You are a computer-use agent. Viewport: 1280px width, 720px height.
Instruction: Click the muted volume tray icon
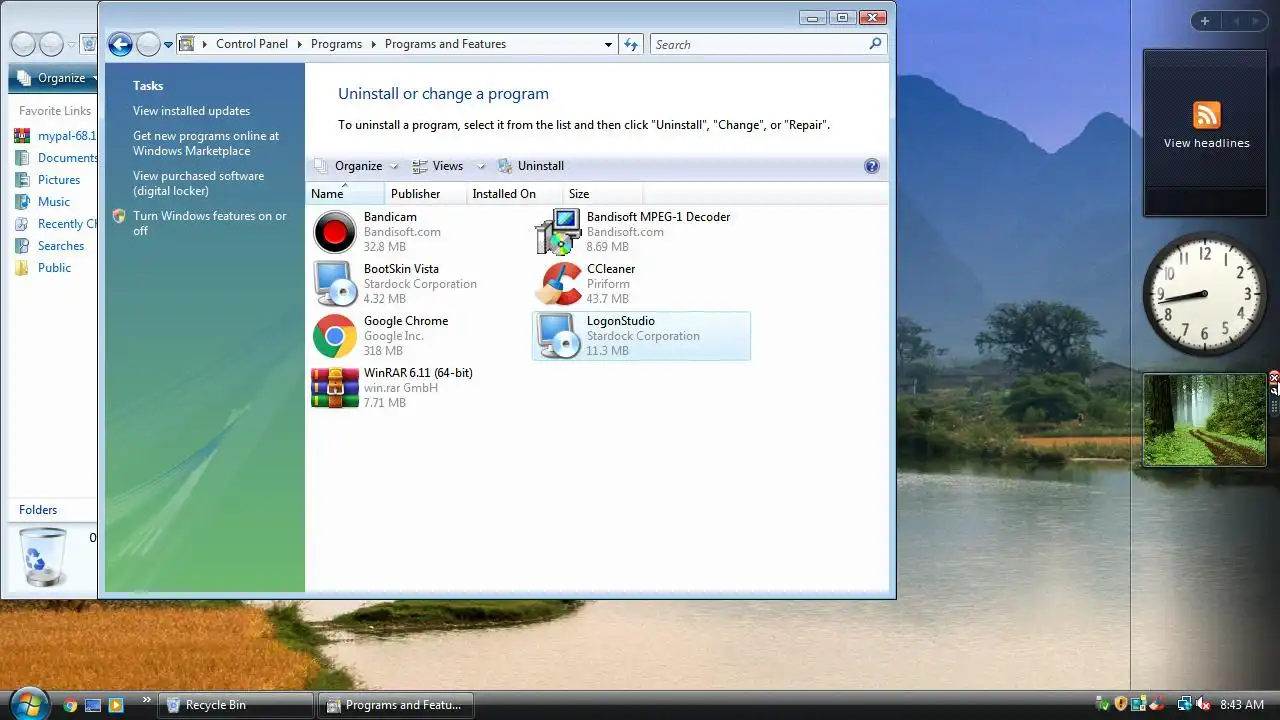pyautogui.click(x=1203, y=704)
